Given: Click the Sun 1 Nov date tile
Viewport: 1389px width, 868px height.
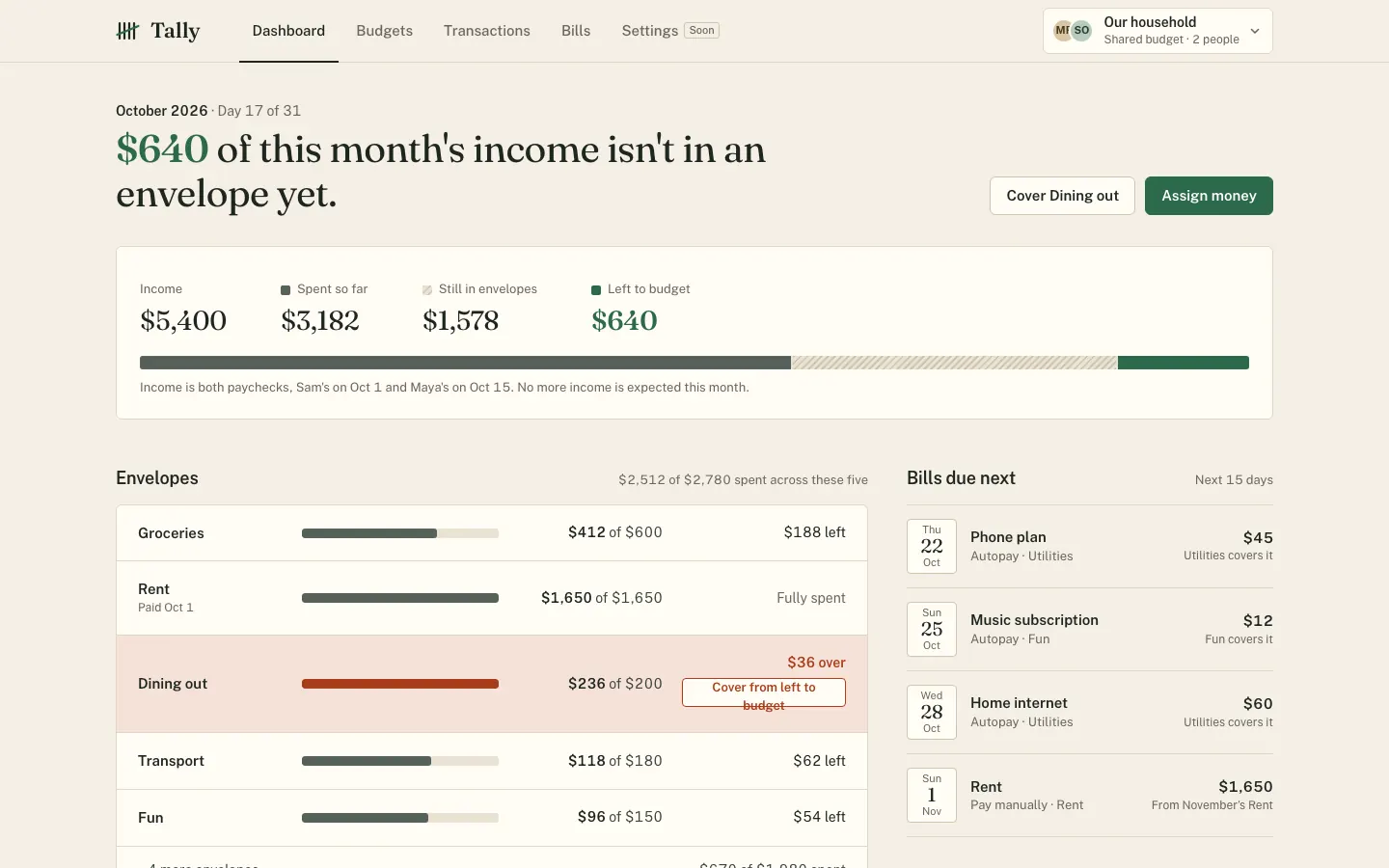Looking at the screenshot, I should 932,796.
